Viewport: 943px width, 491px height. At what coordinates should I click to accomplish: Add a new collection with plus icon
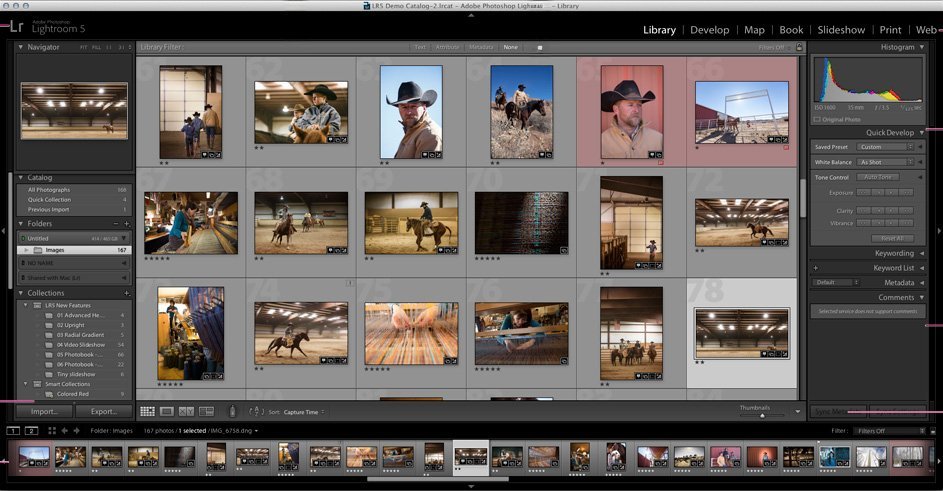click(x=127, y=293)
